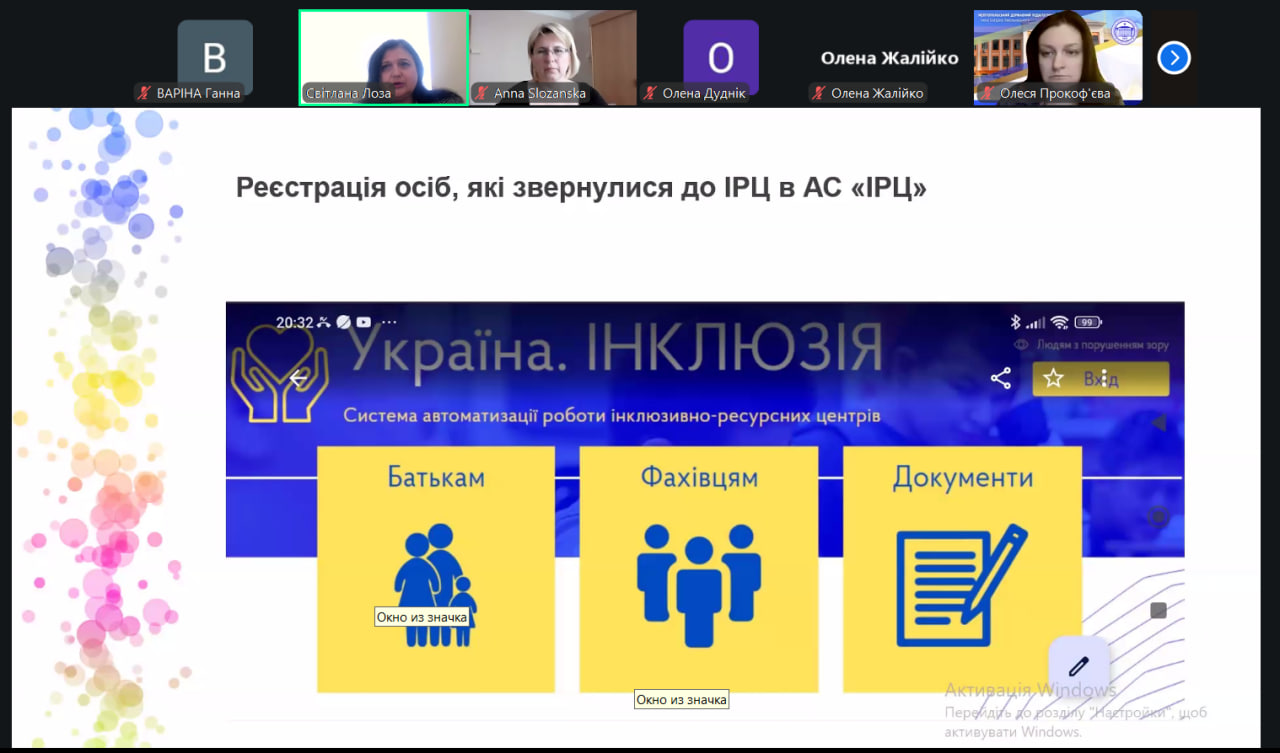1280x753 pixels.
Task: Select Світлана Лоза's video thumbnail
Action: pos(384,57)
